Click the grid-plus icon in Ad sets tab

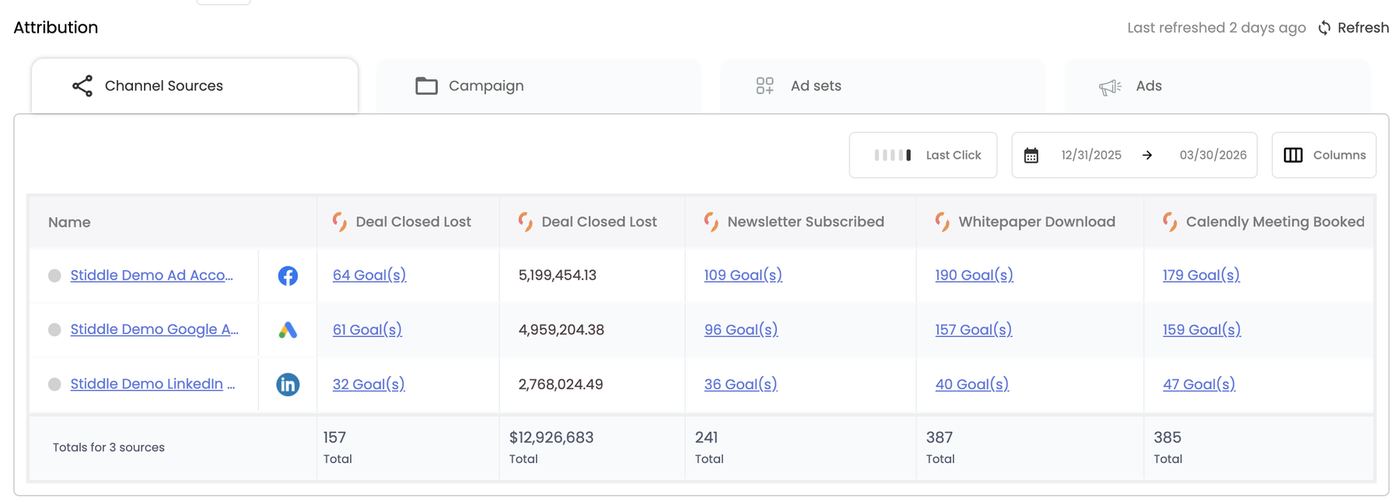click(x=765, y=86)
